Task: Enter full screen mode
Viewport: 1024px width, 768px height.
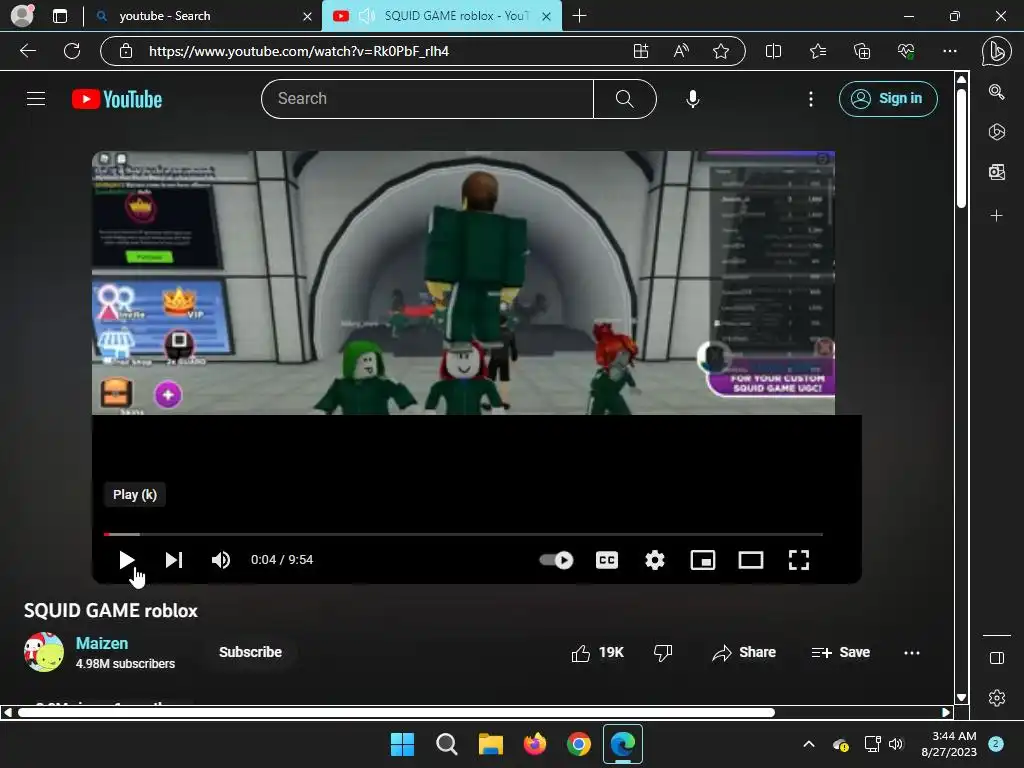Action: [799, 560]
